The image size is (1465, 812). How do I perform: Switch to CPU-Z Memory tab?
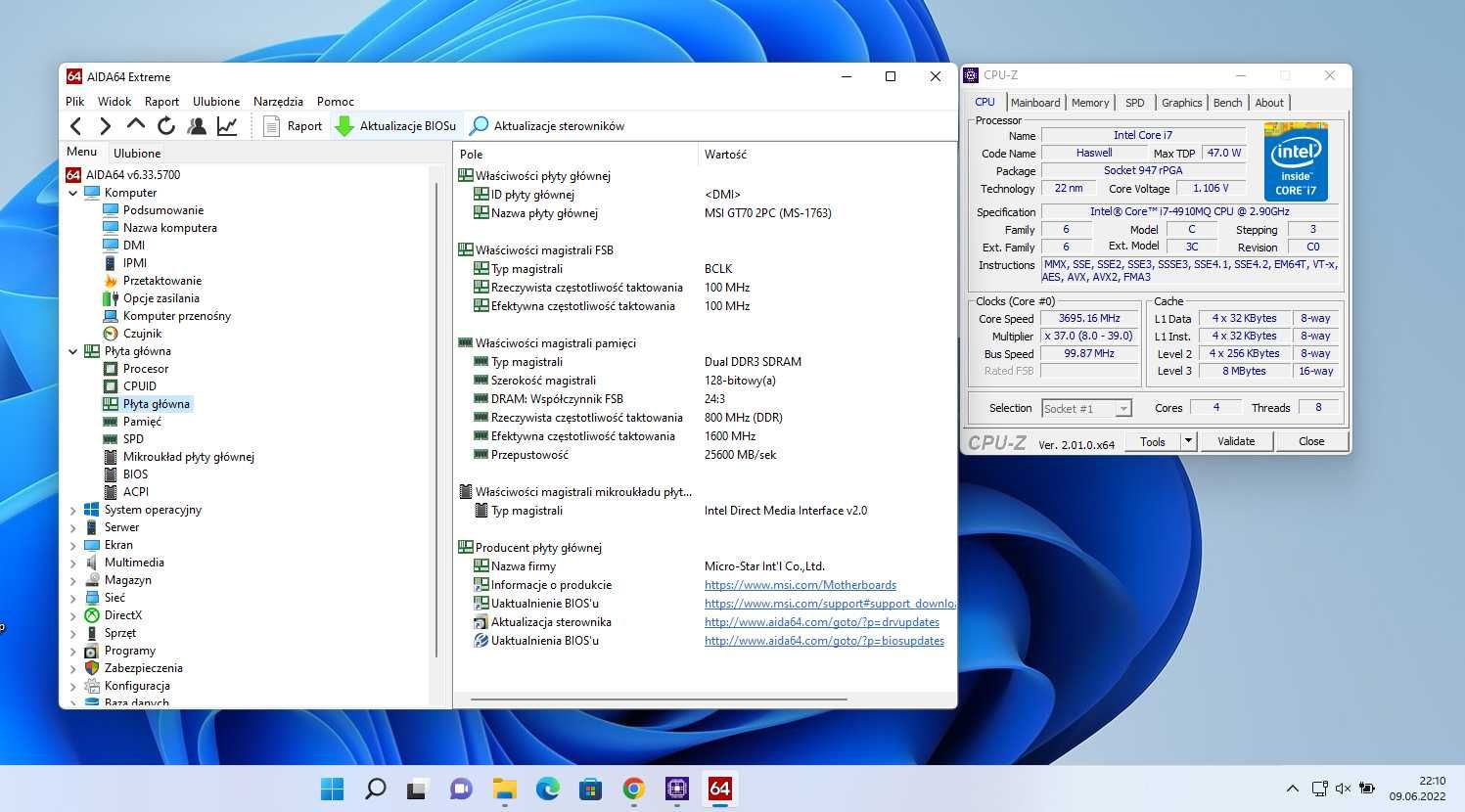coord(1090,103)
